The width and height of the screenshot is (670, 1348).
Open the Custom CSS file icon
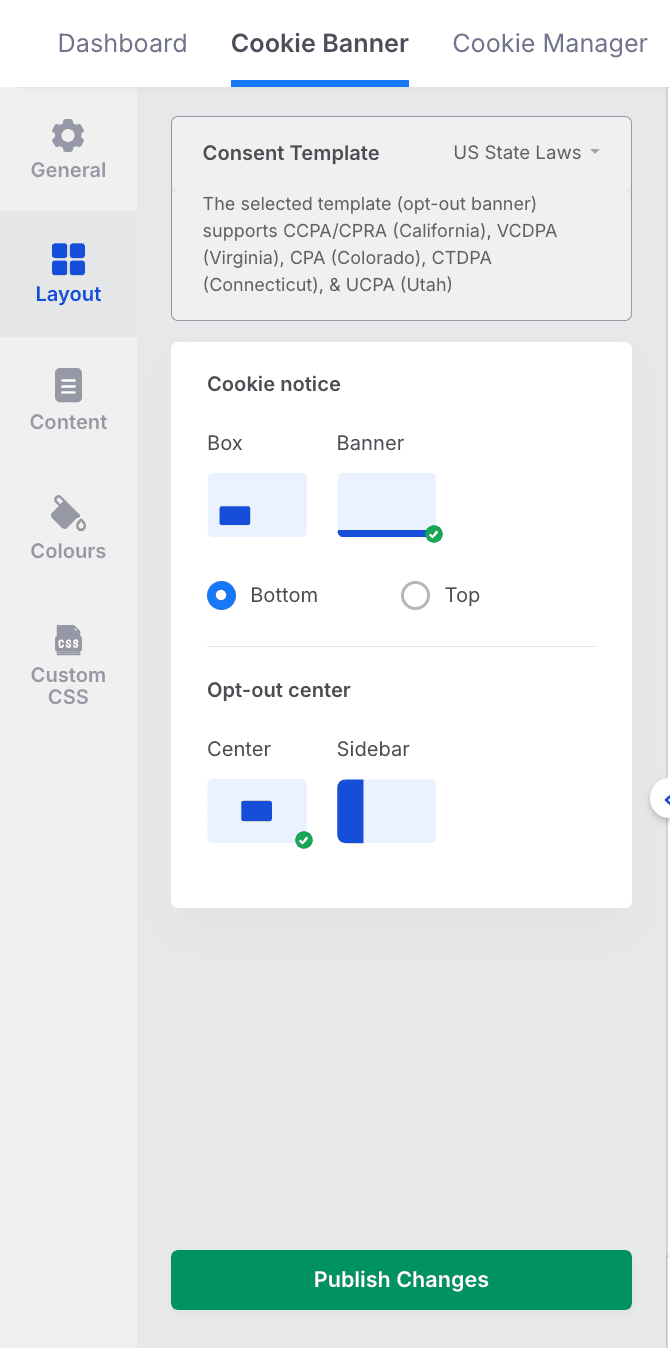pos(68,640)
